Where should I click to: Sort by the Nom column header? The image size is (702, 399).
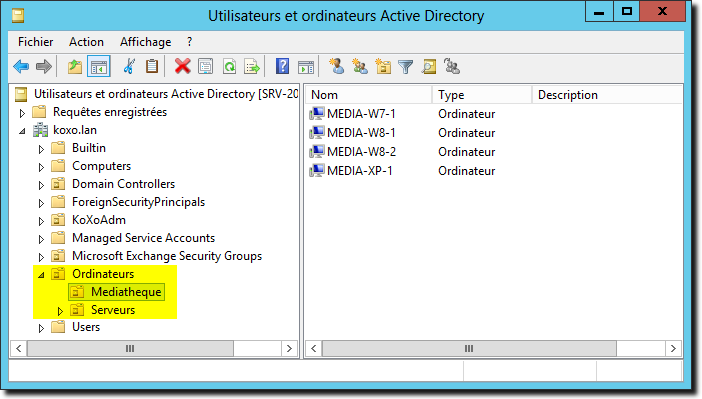coord(368,95)
